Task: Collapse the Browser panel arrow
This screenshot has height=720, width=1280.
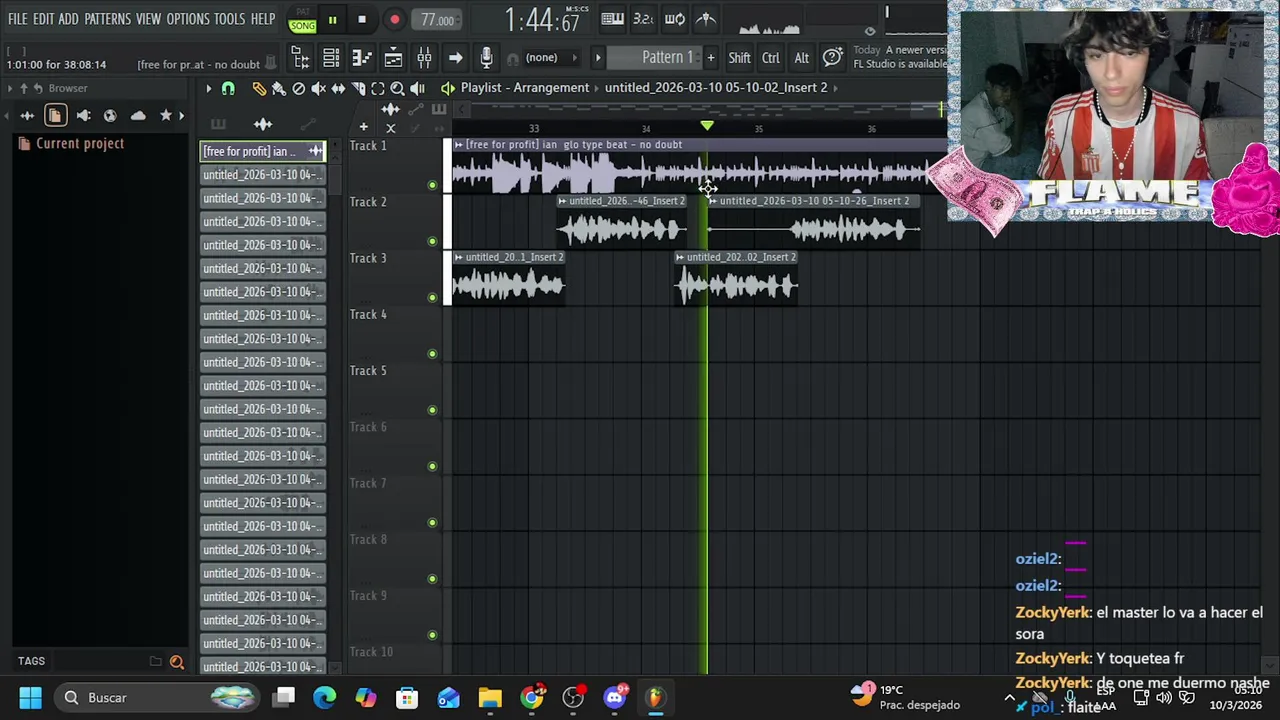Action: [10, 88]
